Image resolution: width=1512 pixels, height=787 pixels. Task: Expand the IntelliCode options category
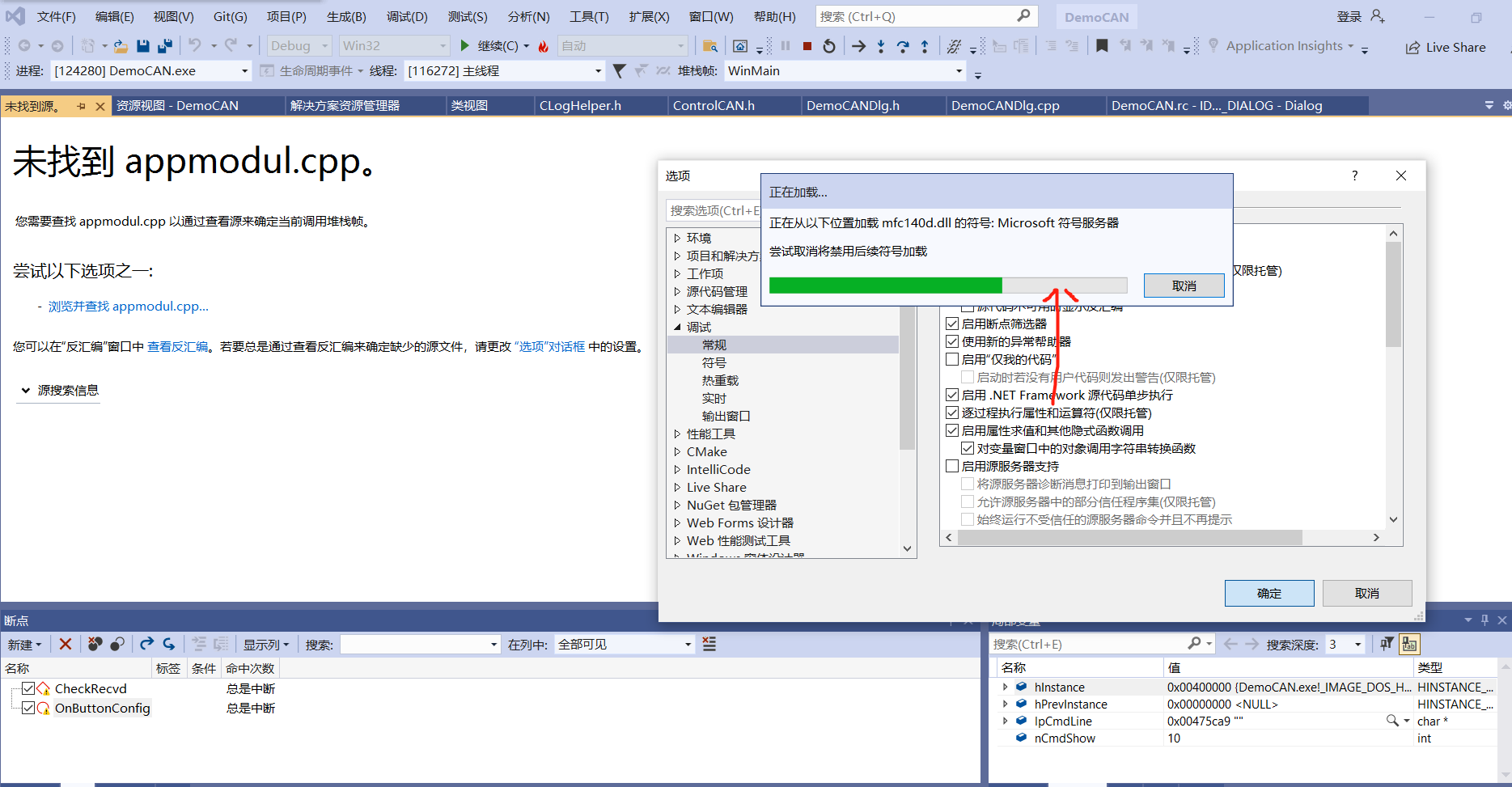[678, 469]
